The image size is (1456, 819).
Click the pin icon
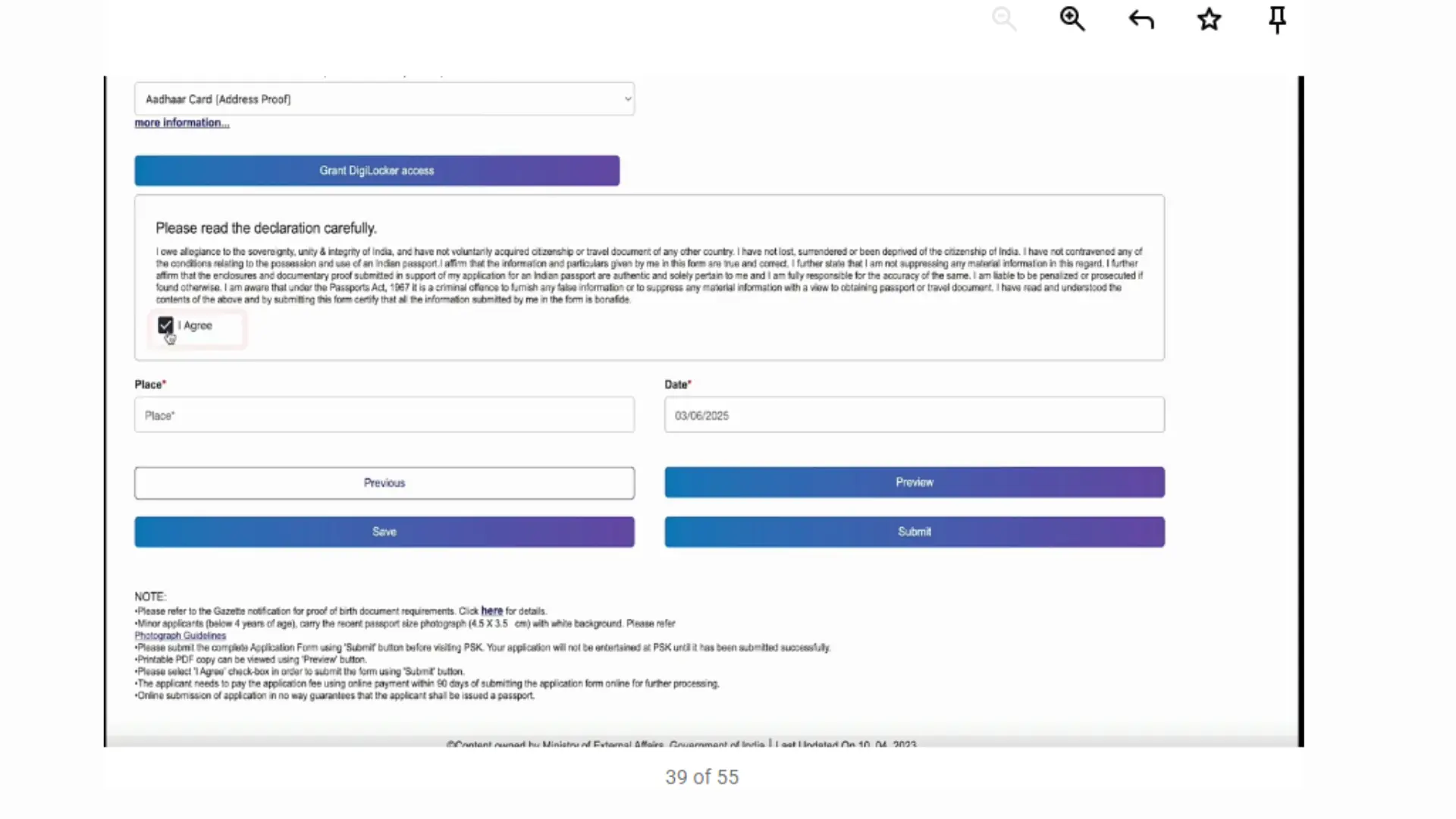1277,20
